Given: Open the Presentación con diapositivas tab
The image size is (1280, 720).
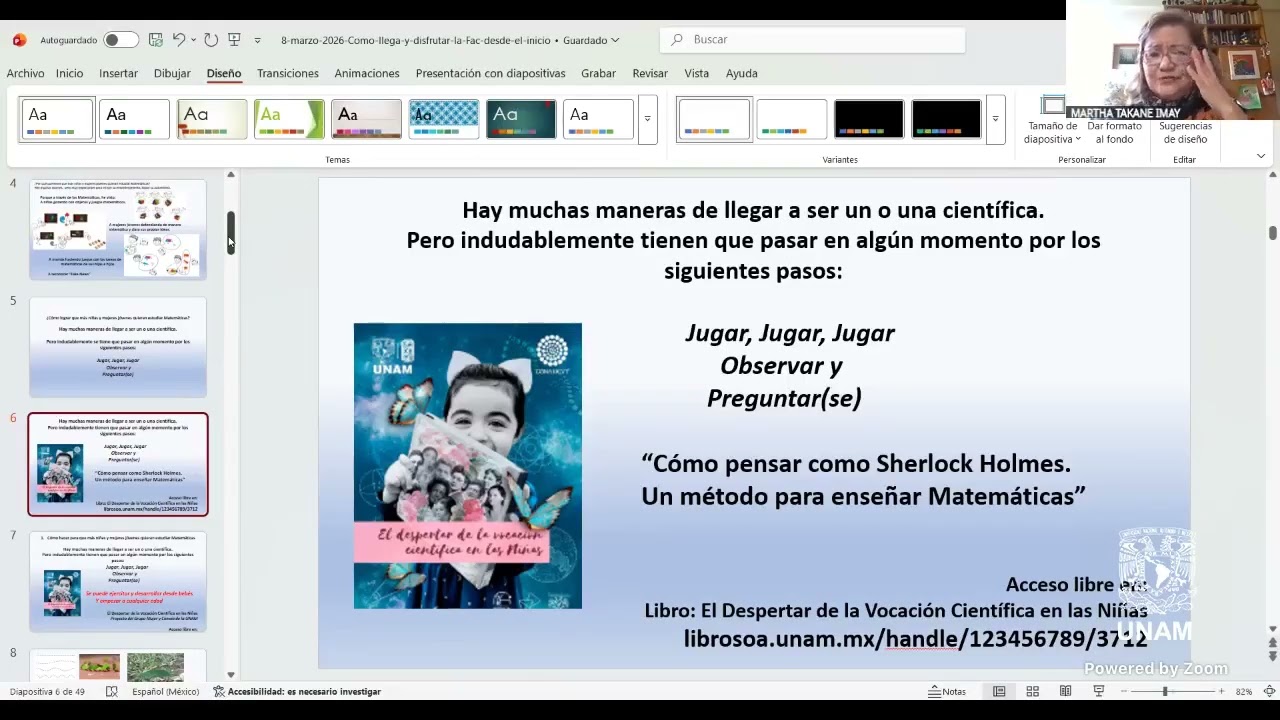Looking at the screenshot, I should pyautogui.click(x=490, y=73).
